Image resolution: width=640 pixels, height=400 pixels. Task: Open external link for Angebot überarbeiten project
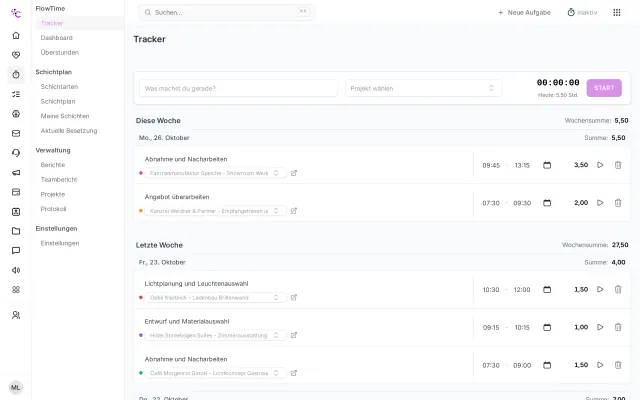pos(293,211)
